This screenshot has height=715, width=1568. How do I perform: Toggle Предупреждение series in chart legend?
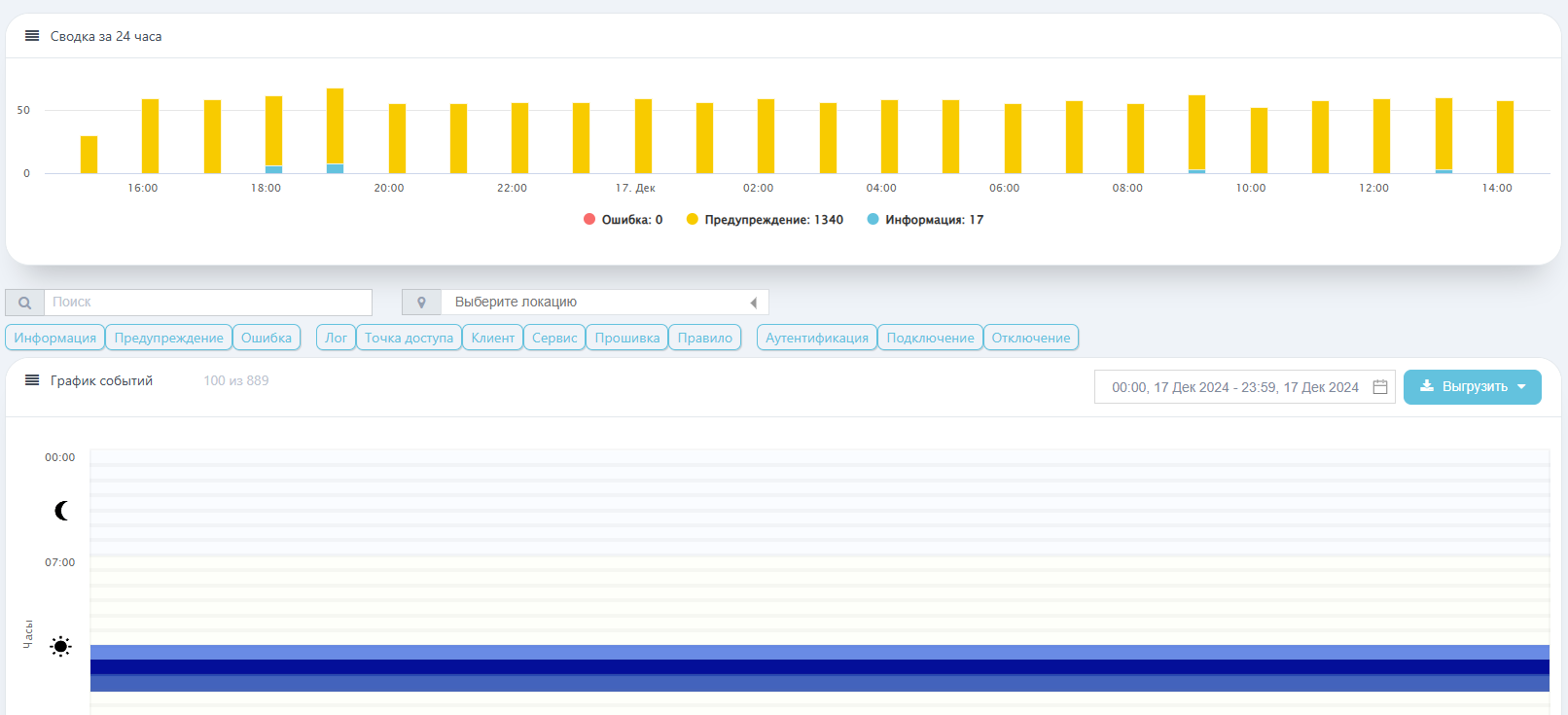coord(765,220)
